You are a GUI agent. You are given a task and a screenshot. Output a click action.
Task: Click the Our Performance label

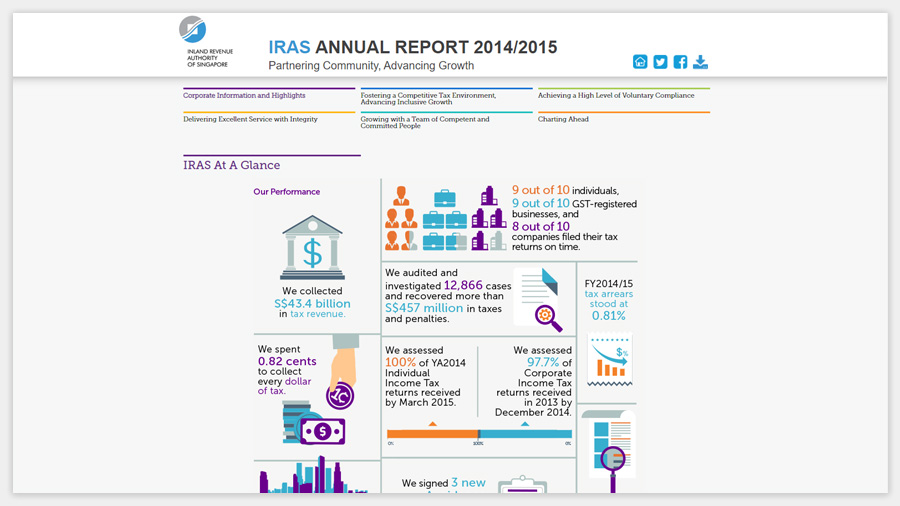[x=286, y=192]
